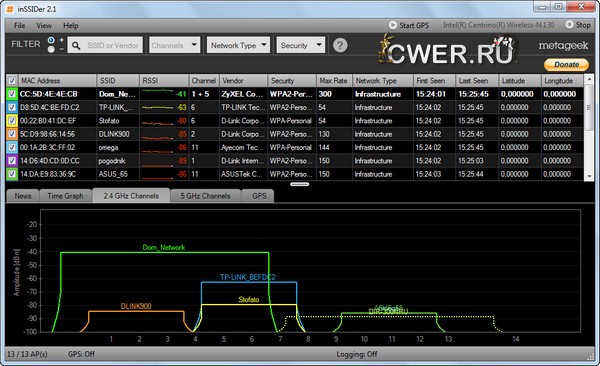Open the Channels filter dropdown
This screenshot has width=600, height=366.
click(x=174, y=45)
